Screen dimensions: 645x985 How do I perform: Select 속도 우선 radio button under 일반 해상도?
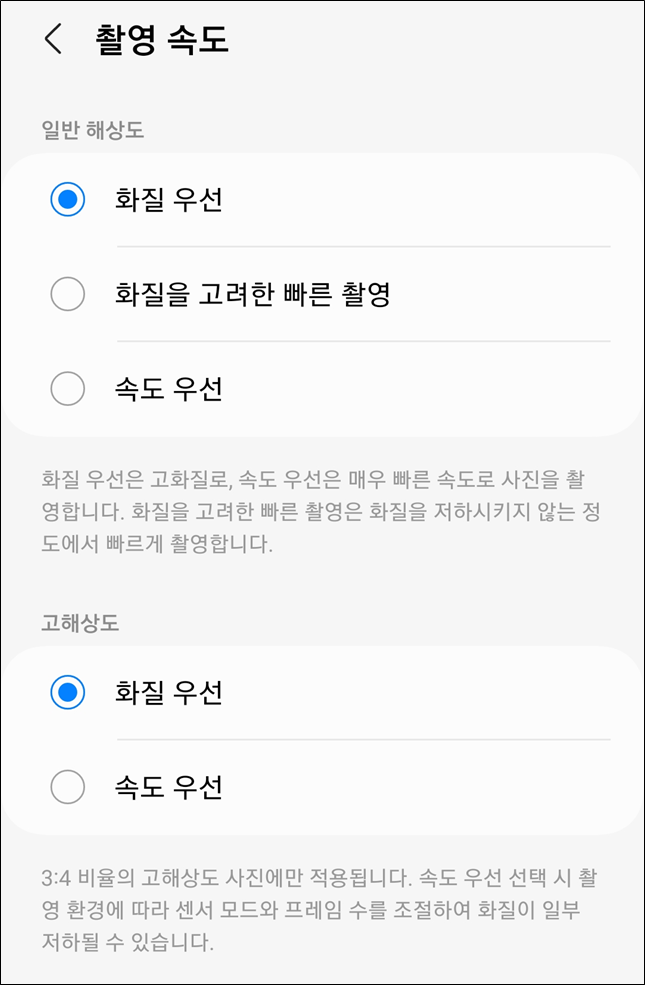point(68,388)
